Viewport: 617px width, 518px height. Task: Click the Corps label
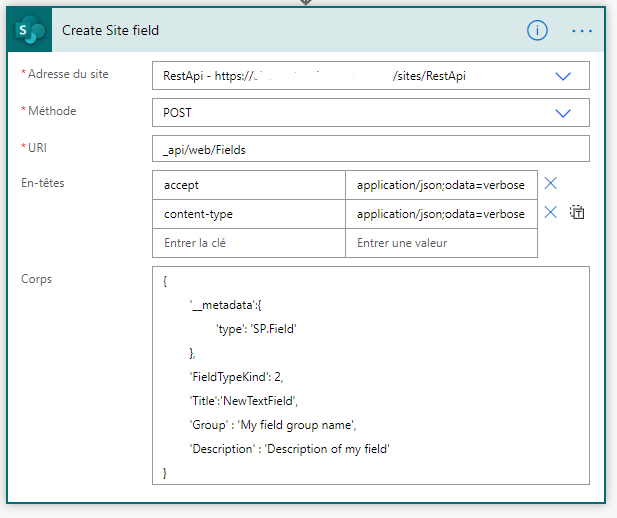click(x=36, y=279)
